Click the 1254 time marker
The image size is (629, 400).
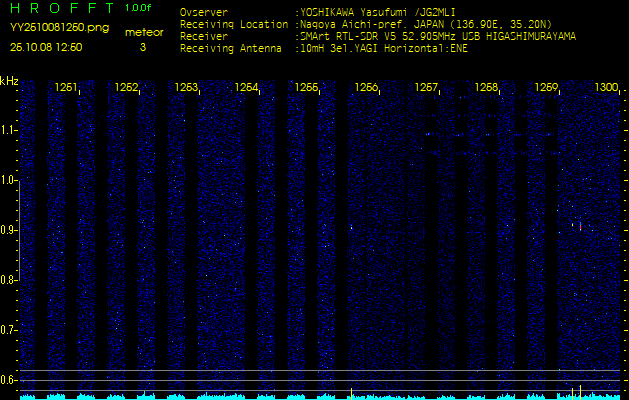(x=246, y=87)
